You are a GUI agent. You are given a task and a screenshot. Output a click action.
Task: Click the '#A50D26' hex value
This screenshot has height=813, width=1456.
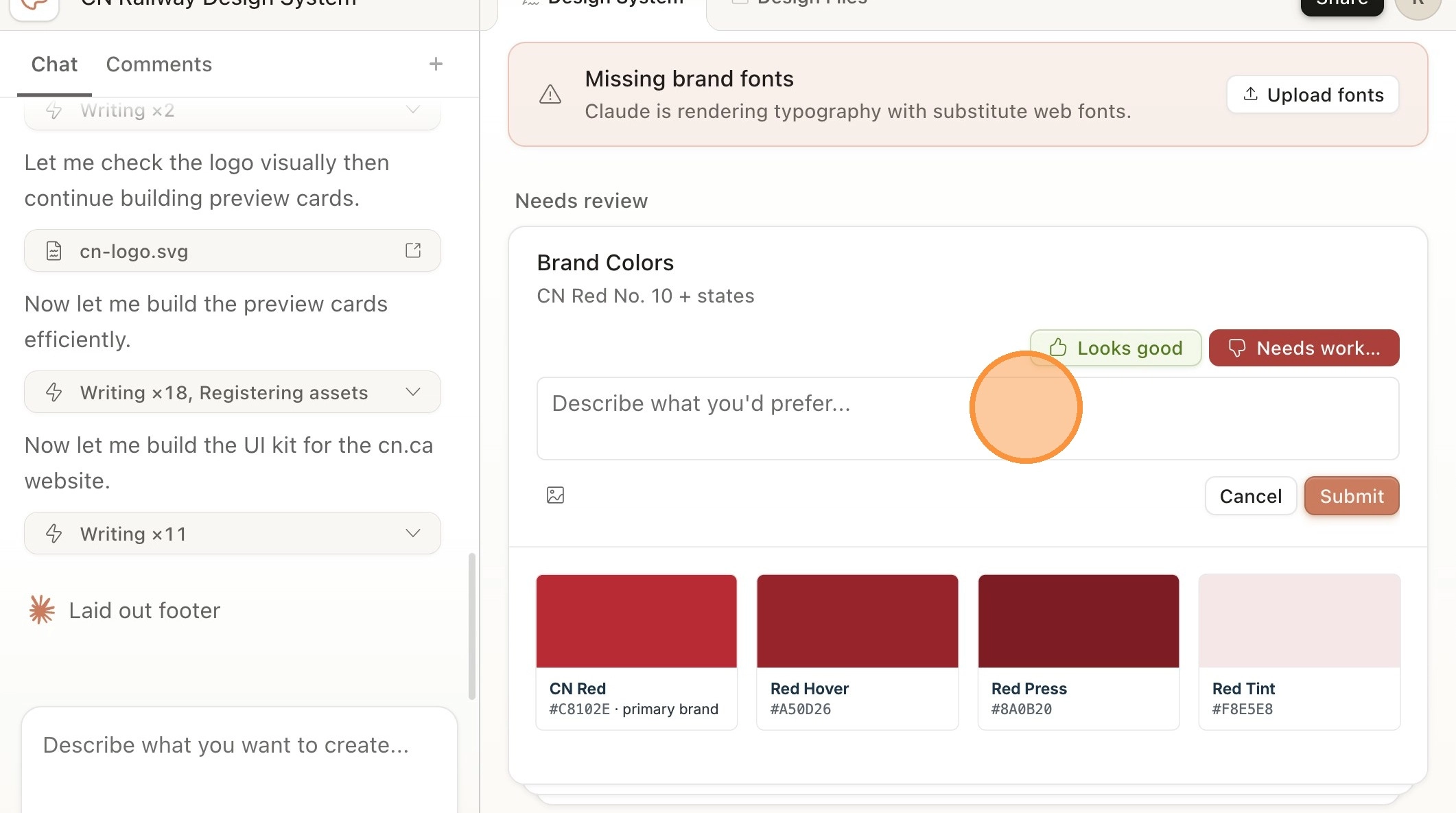click(800, 709)
